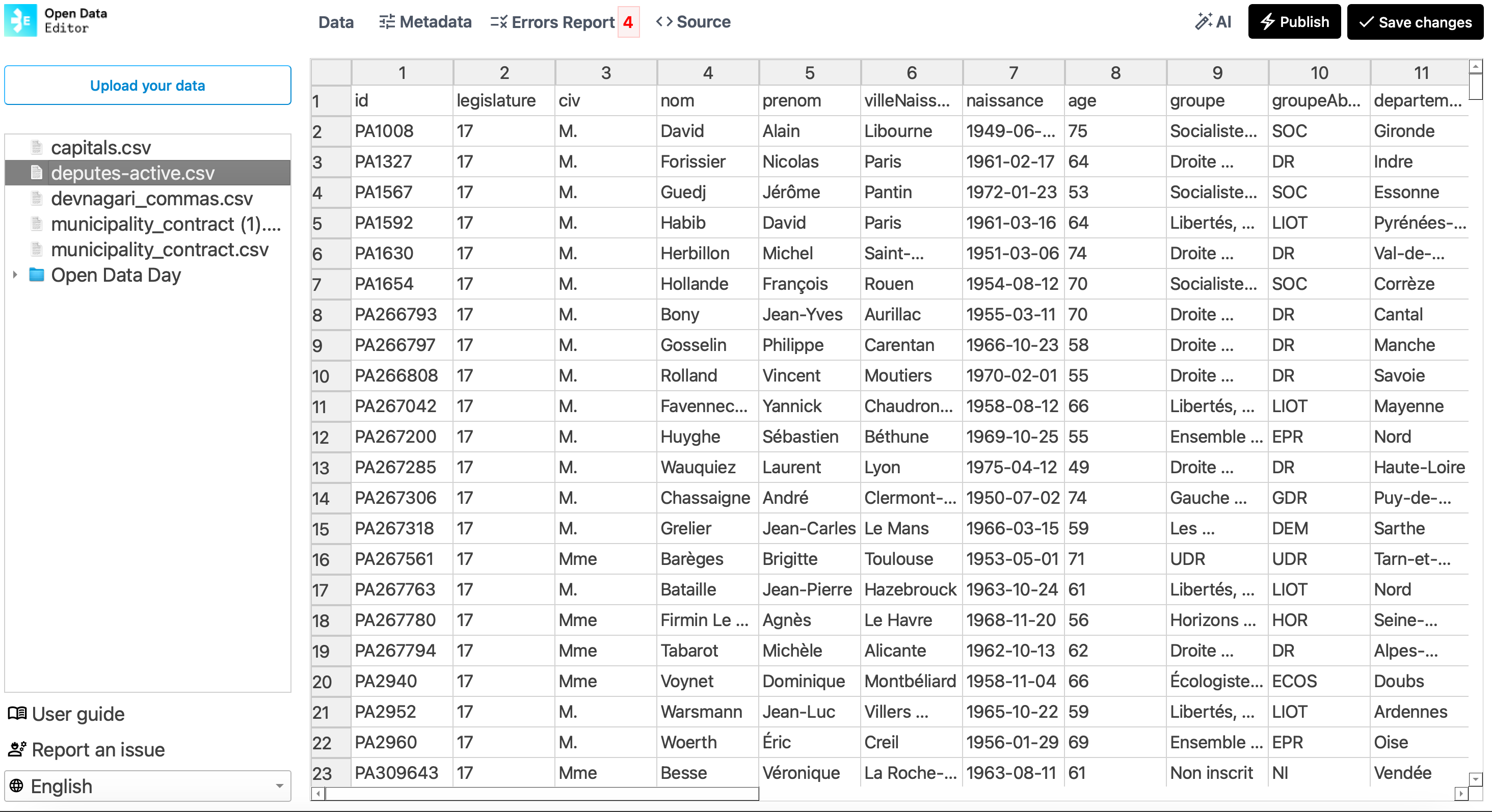Click the Open Data Day folder icon
Image resolution: width=1492 pixels, height=812 pixels.
coord(37,275)
